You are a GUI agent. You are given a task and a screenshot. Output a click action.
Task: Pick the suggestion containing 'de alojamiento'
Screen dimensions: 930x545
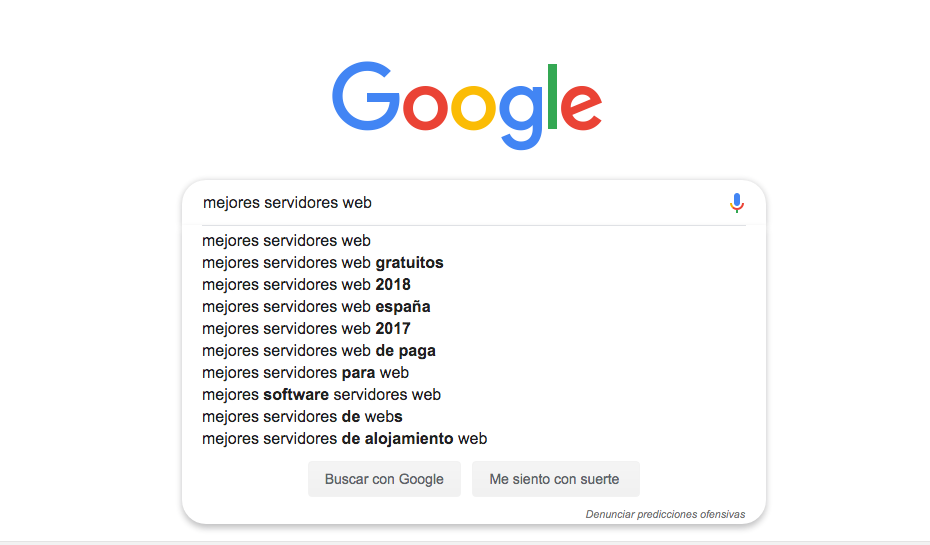[344, 439]
